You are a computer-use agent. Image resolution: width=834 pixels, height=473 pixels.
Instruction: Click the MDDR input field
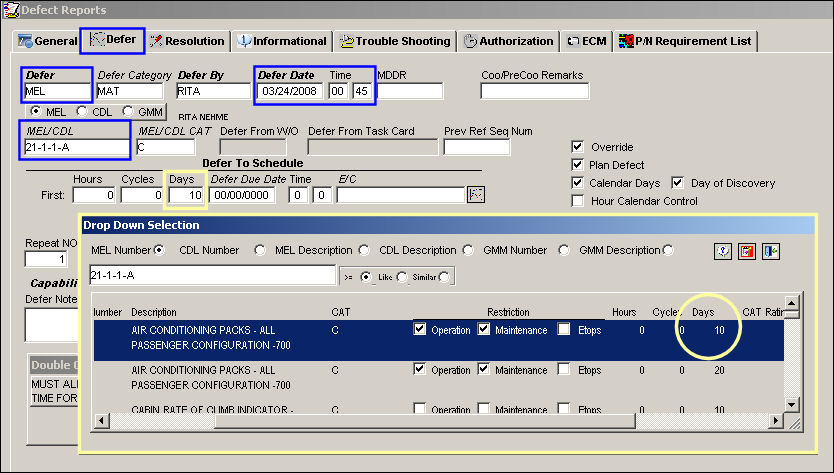[x=410, y=91]
